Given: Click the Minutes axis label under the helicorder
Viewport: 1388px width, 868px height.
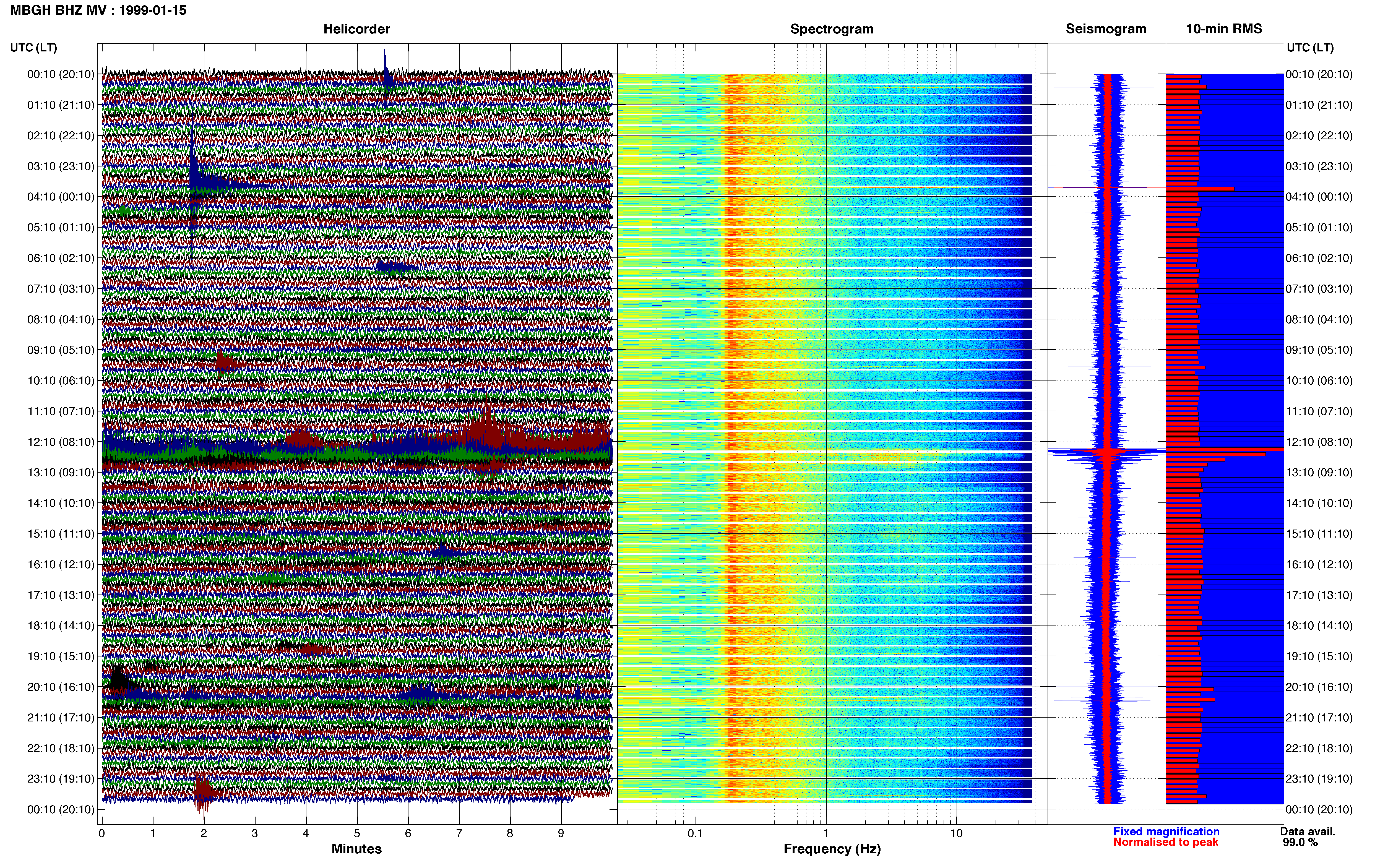Looking at the screenshot, I should click(x=356, y=848).
